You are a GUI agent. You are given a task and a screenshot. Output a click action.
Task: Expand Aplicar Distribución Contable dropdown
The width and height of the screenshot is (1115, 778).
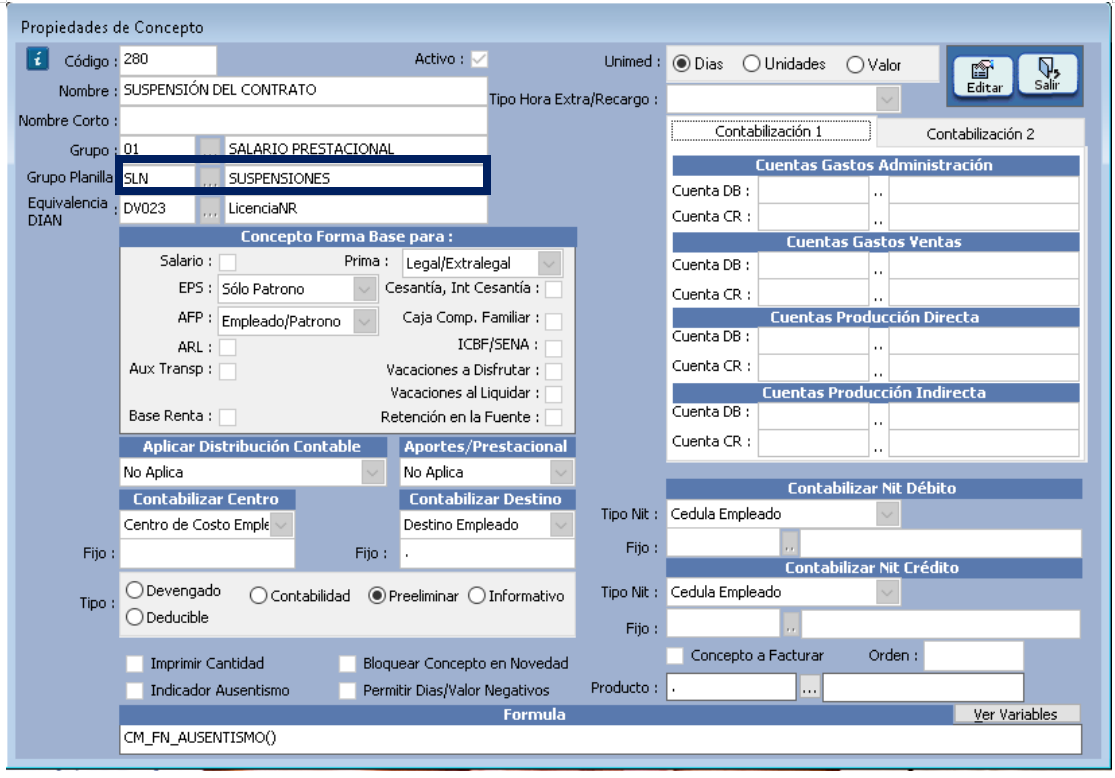[x=372, y=472]
